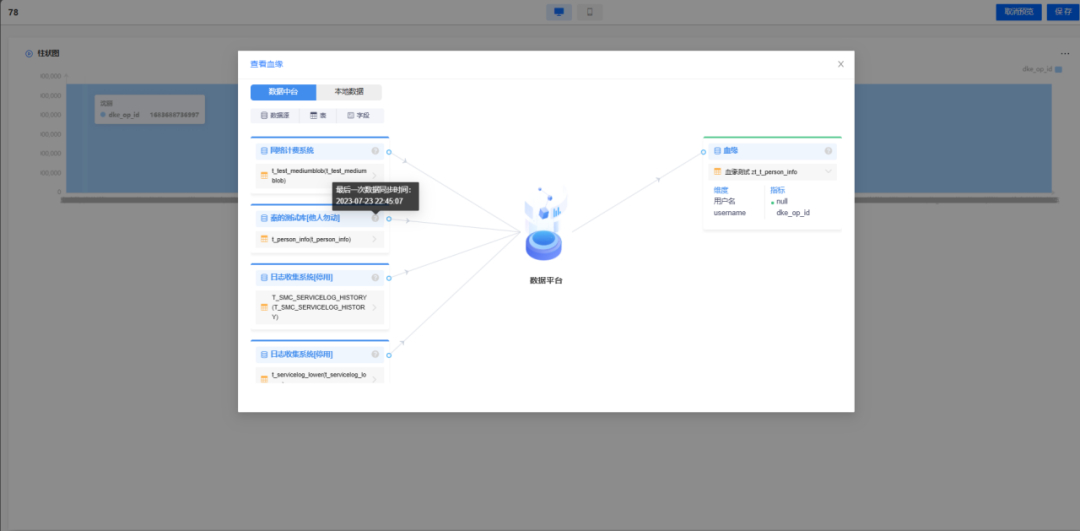Click connector node of card above t_person_info(t_person_info)

(x=389, y=219)
